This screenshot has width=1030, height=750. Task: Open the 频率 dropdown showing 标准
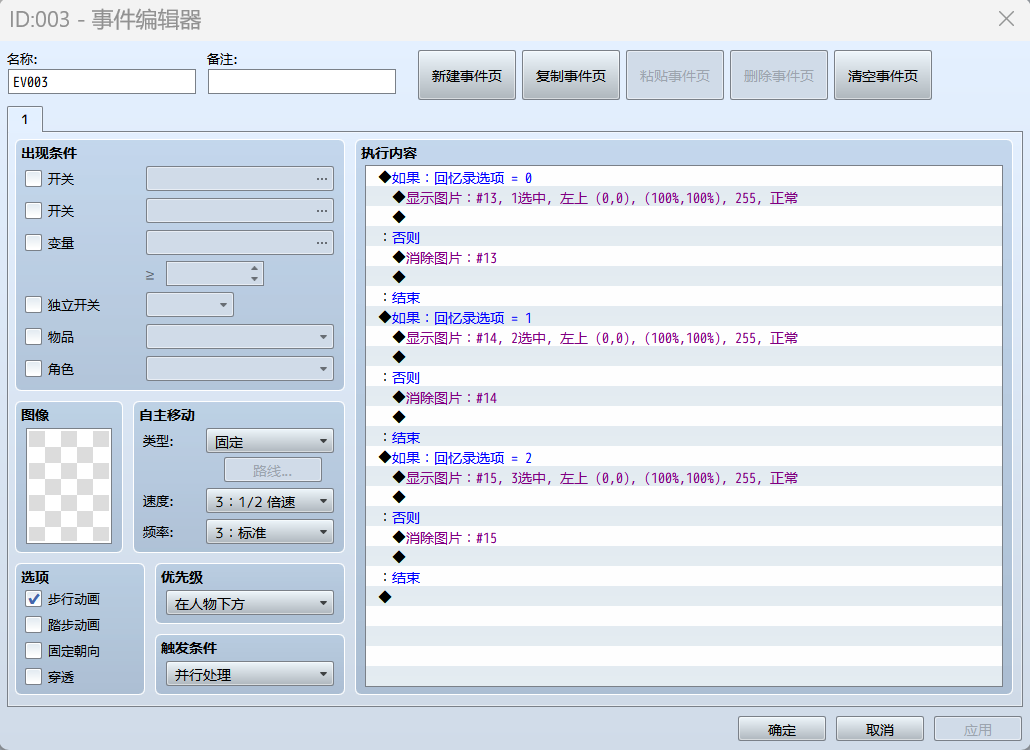point(270,532)
